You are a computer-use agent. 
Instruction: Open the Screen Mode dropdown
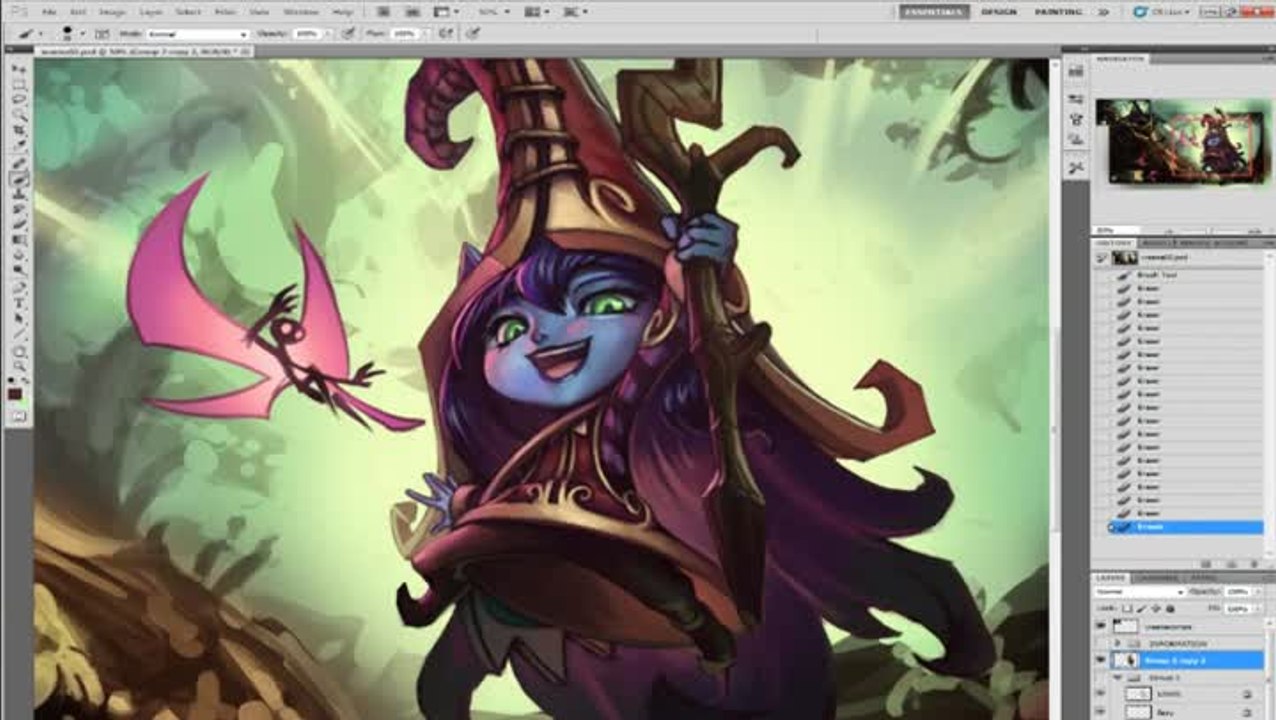573,11
